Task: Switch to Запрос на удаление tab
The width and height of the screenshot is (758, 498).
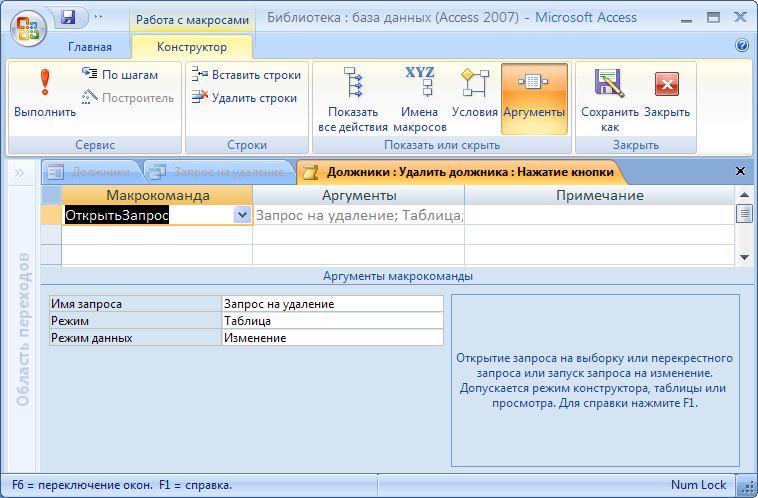Action: pyautogui.click(x=219, y=172)
